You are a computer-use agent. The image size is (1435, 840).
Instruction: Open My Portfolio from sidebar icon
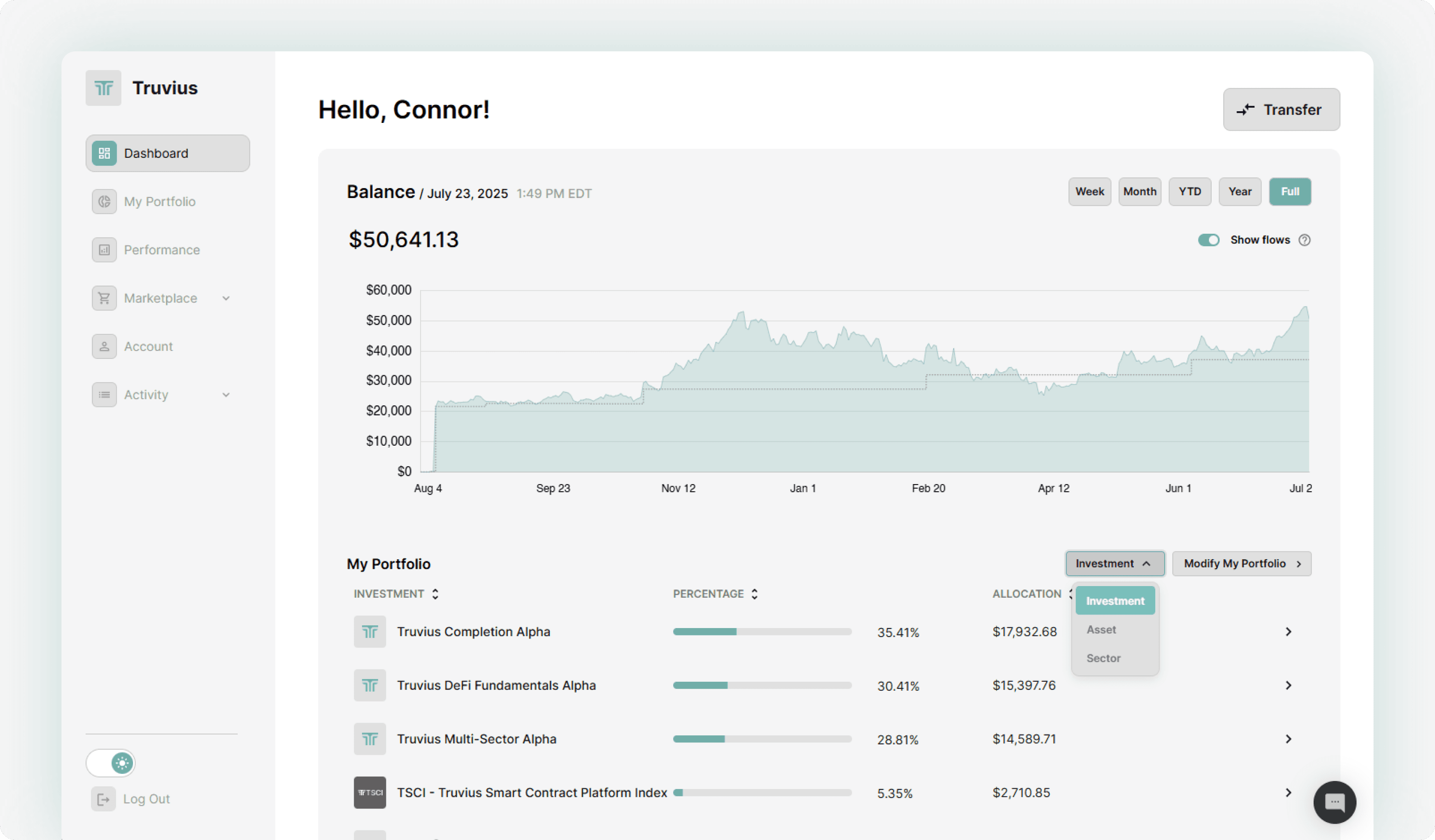coord(104,201)
